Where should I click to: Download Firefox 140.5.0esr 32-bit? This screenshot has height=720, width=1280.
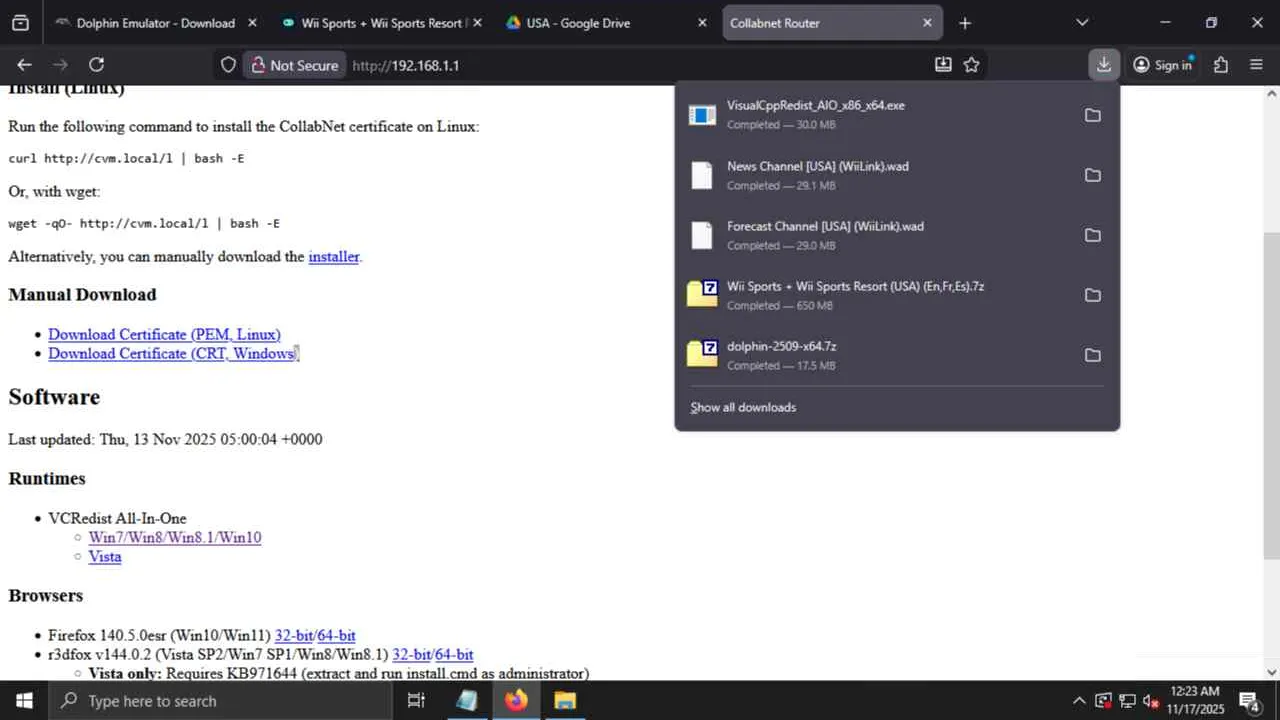click(x=294, y=635)
